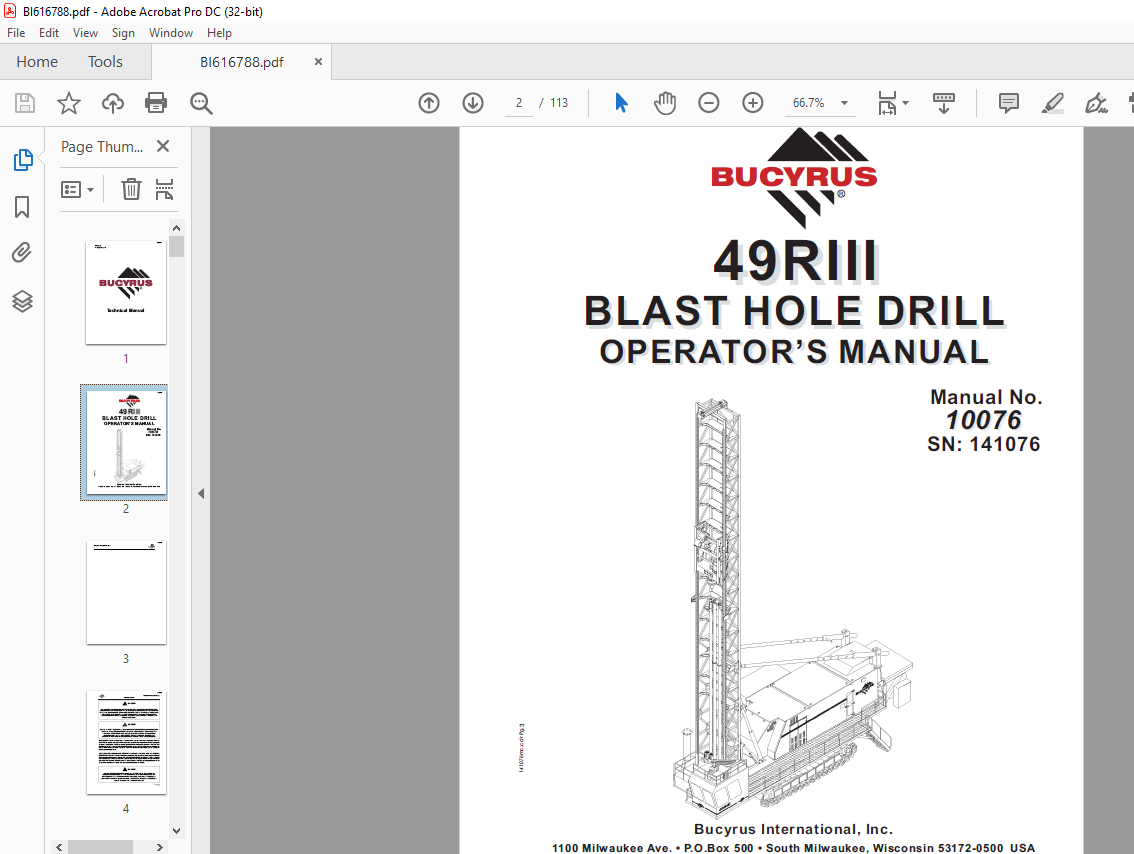The width and height of the screenshot is (1134, 854).
Task: Click the Fit page width icon
Action: point(887,103)
